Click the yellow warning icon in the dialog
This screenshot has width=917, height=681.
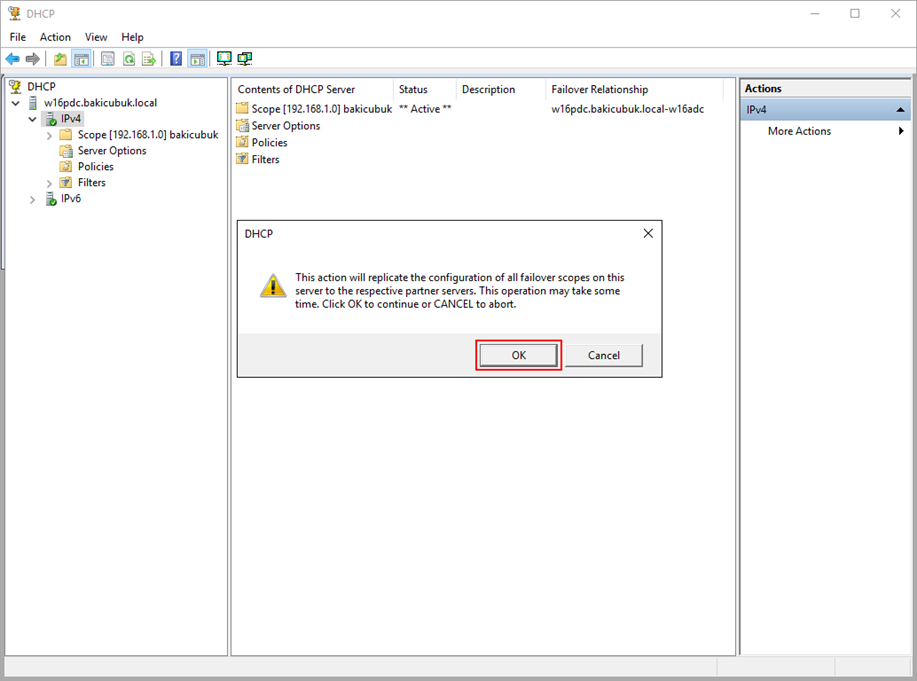273,286
